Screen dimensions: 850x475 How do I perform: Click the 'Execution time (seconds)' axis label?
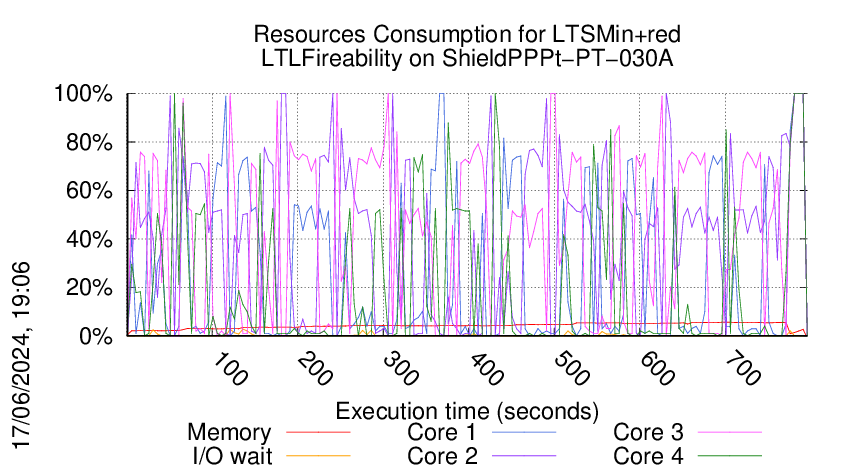point(467,412)
